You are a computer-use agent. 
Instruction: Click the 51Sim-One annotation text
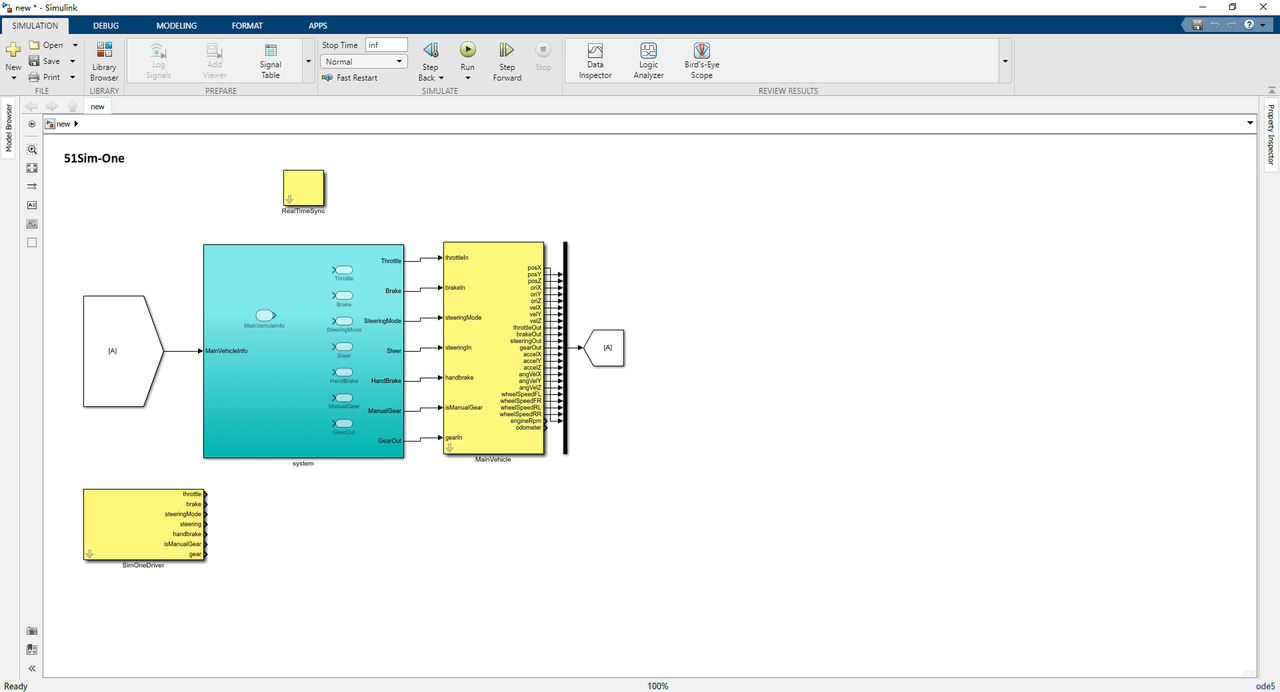coord(94,158)
